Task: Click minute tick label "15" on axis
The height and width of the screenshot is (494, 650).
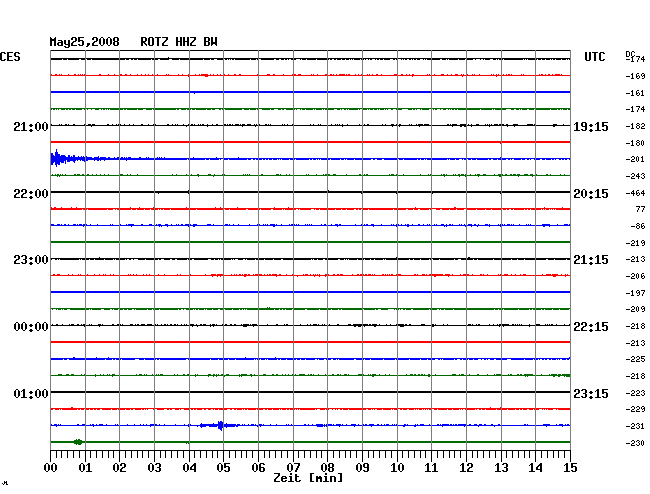Action: point(570,468)
